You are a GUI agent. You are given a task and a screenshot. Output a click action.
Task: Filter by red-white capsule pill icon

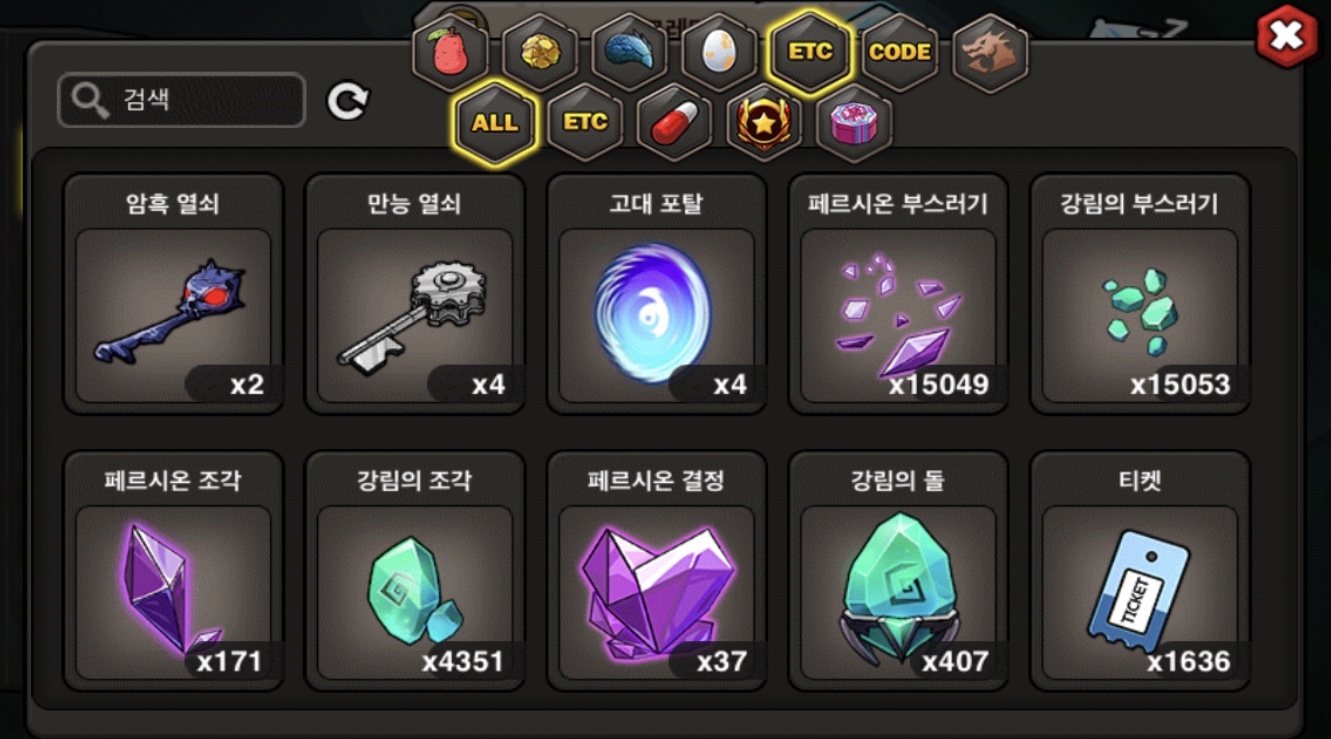coord(675,123)
